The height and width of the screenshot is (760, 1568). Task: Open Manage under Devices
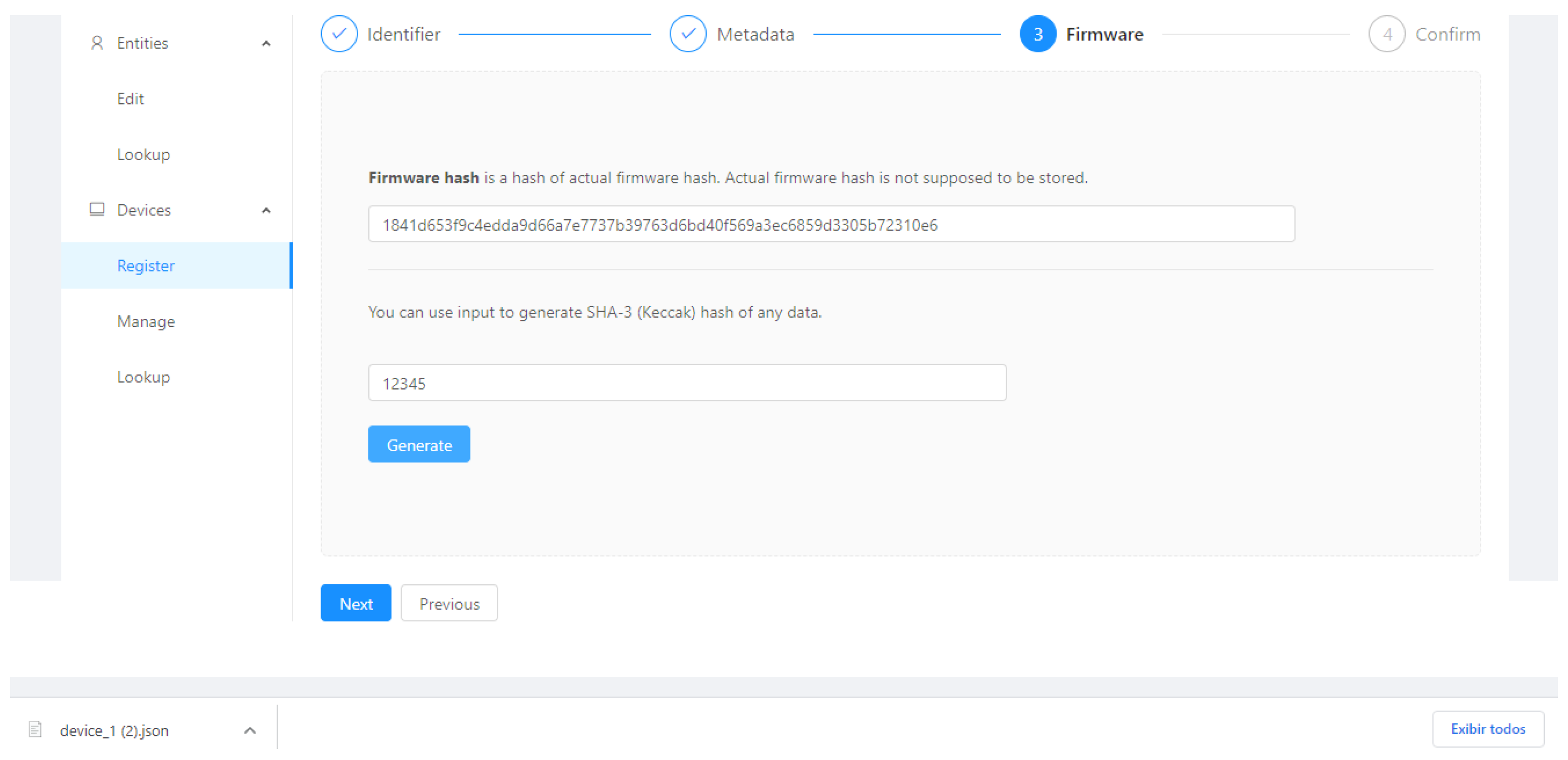pos(146,321)
